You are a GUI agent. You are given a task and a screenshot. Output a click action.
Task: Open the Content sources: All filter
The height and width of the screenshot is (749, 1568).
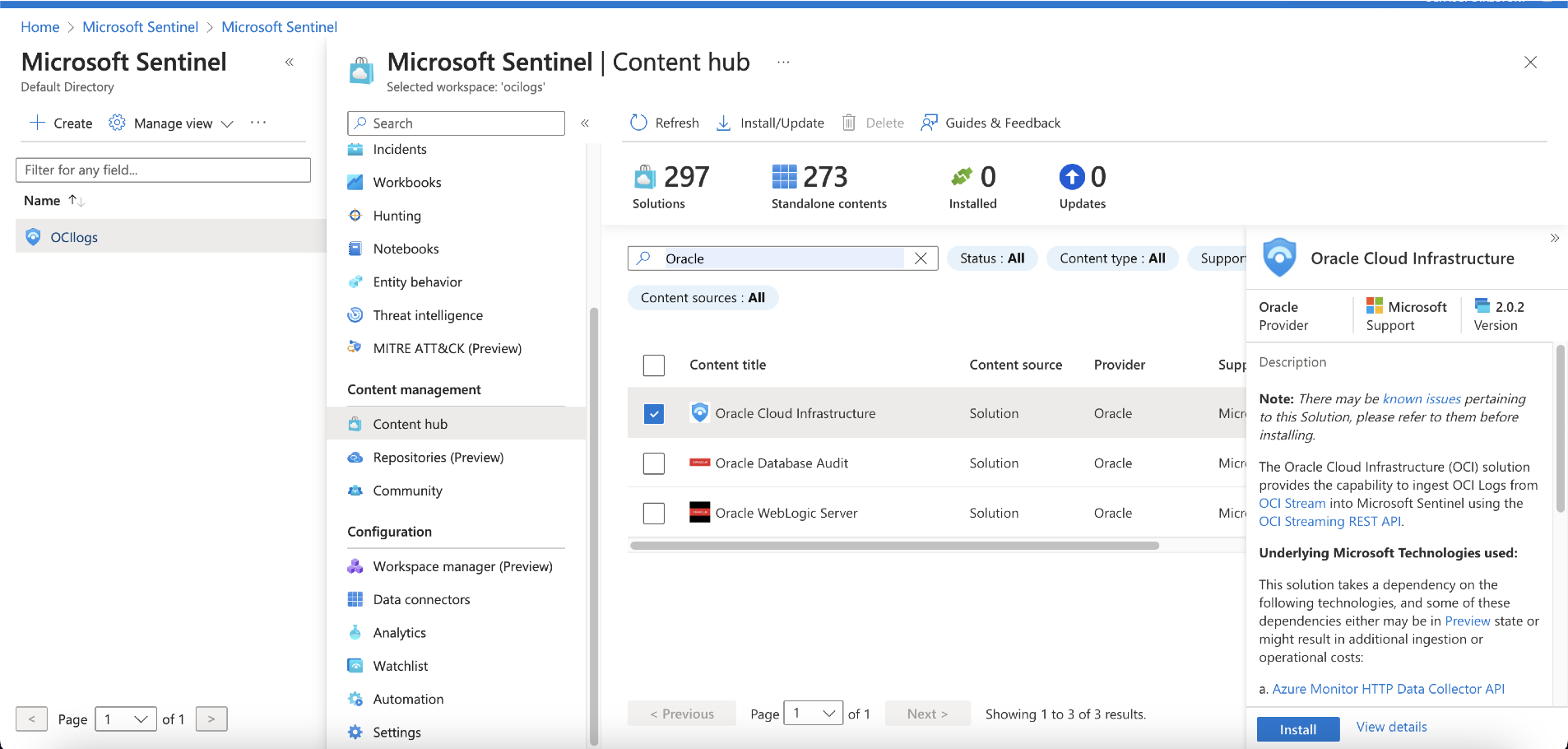point(703,298)
